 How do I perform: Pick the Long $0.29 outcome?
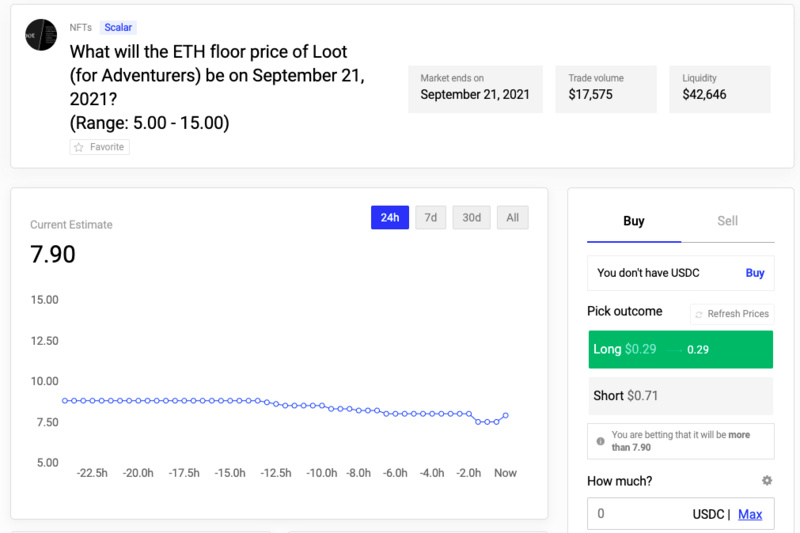(681, 349)
